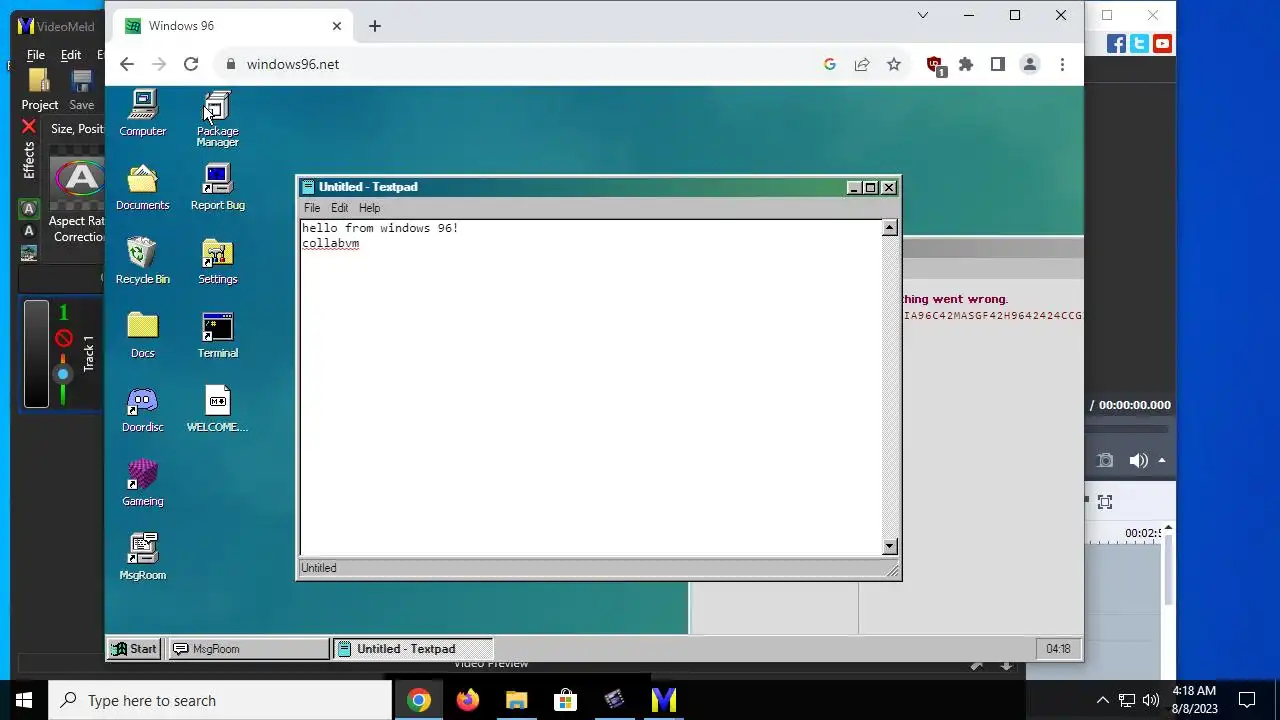Screen dimensions: 1280x720
Task: Click VideoMeld Save button
Action: 82,90
